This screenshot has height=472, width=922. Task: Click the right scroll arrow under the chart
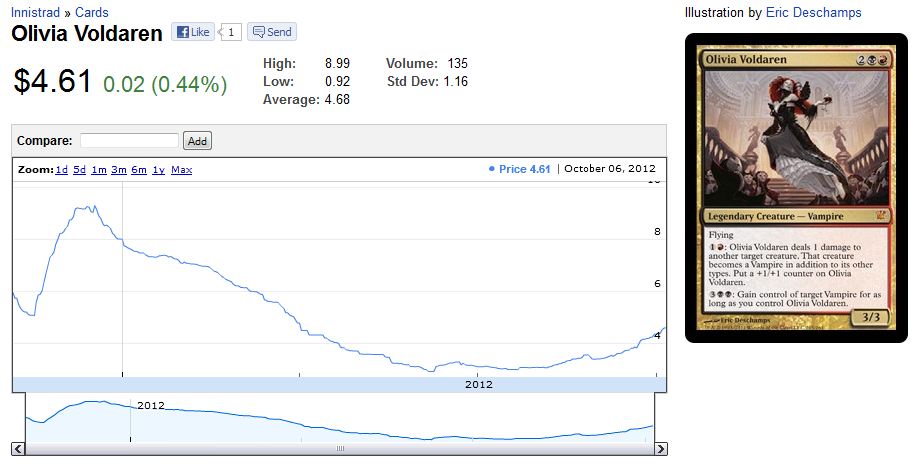660,449
